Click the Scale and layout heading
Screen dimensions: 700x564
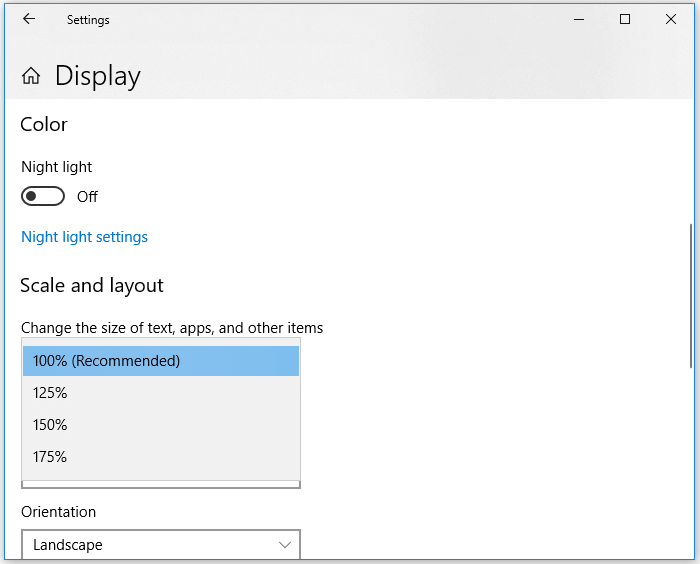[x=92, y=286]
